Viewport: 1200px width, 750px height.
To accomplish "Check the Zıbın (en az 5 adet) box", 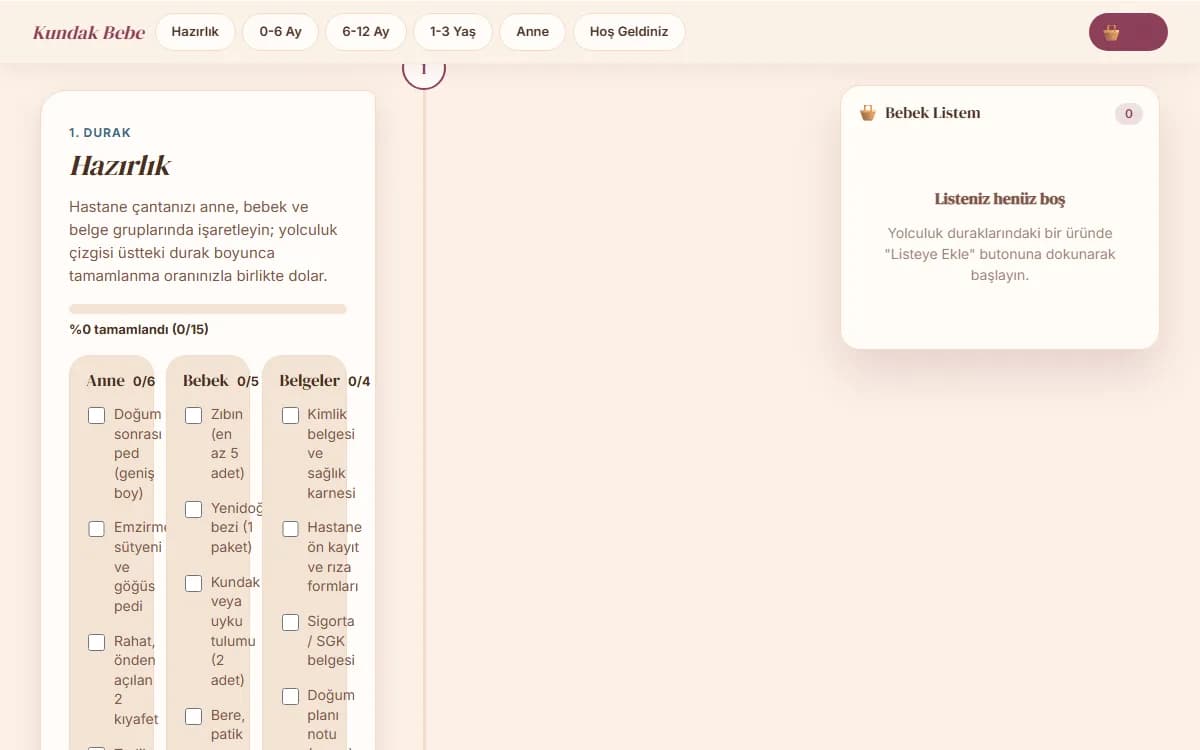I will coord(194,415).
